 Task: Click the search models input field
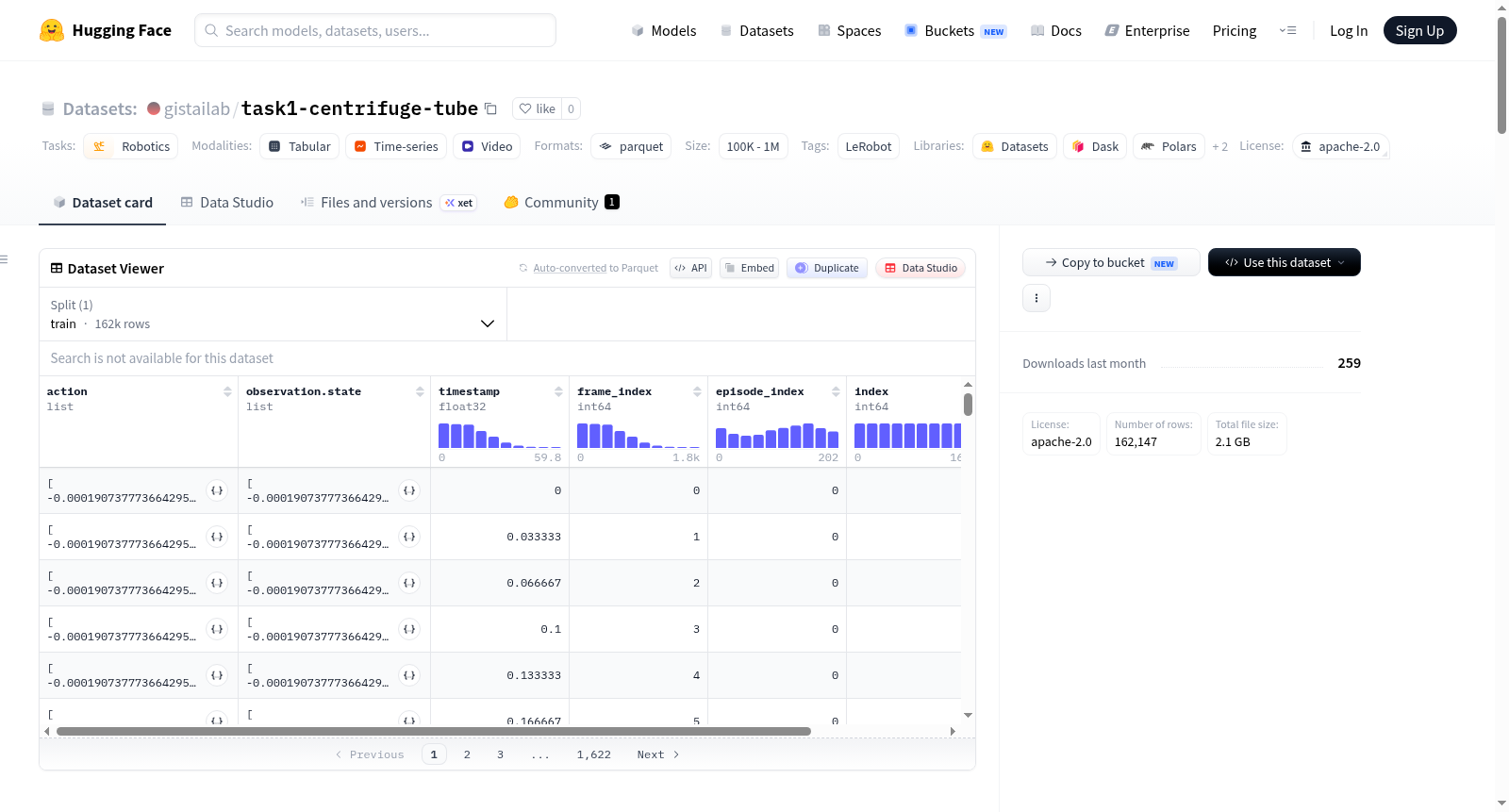[375, 30]
